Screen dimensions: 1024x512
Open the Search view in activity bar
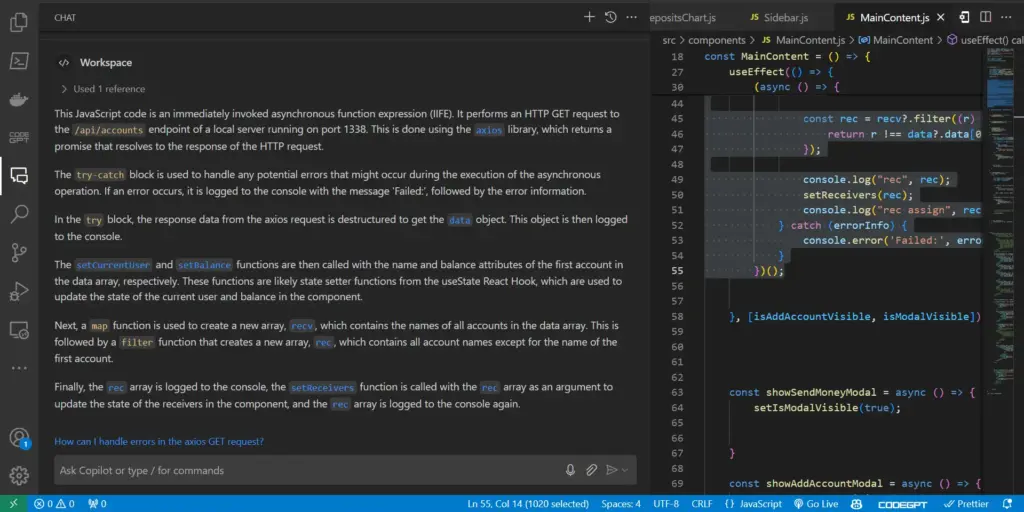point(19,214)
